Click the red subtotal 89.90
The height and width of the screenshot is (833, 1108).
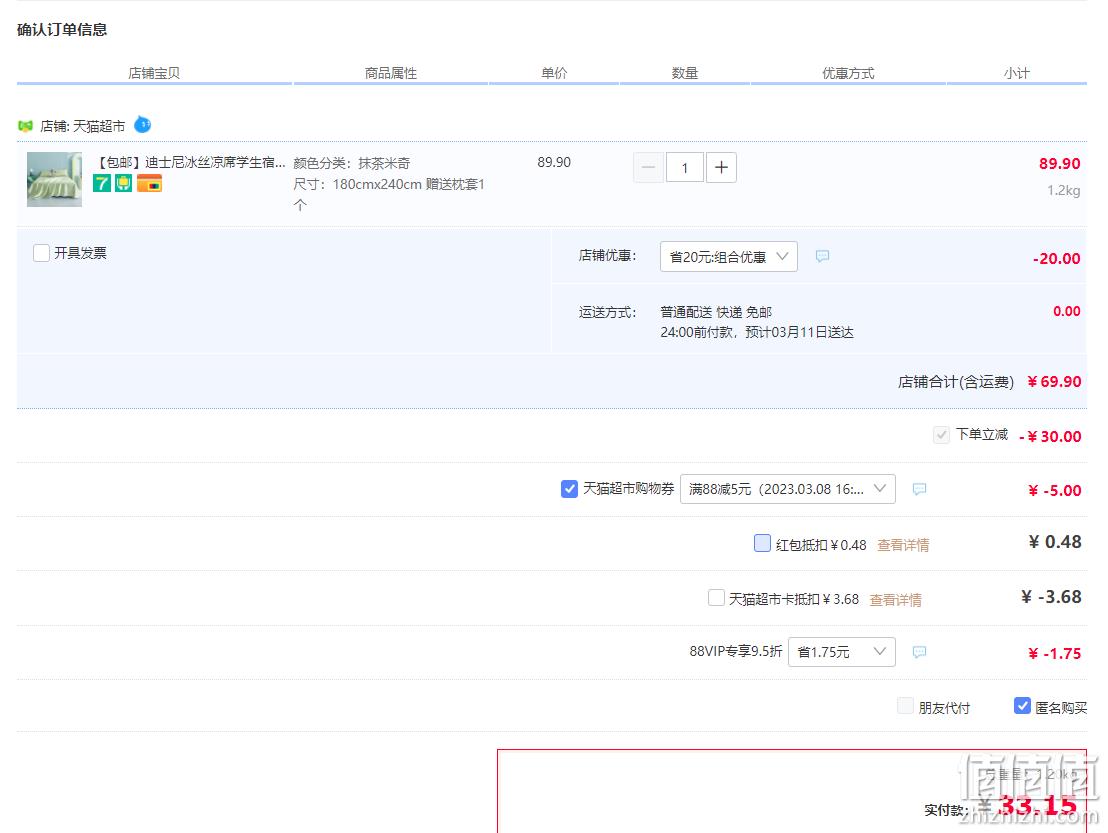1059,164
